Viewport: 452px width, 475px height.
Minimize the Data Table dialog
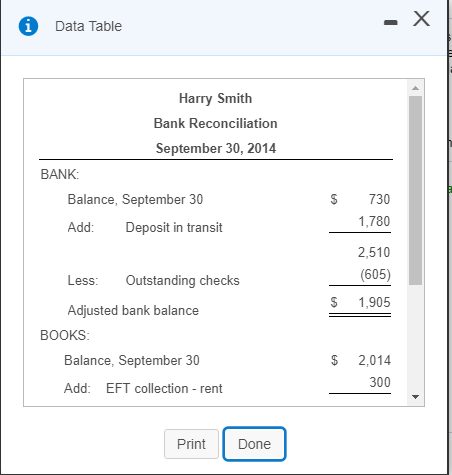pyautogui.click(x=391, y=22)
